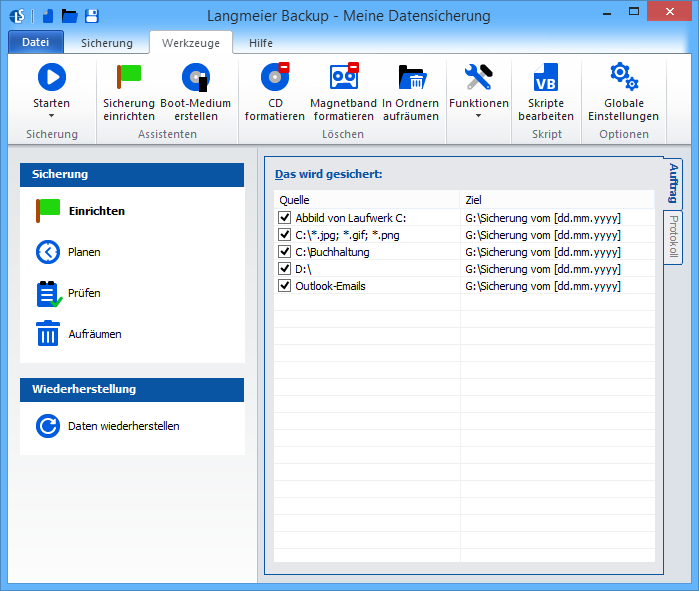Image resolution: width=699 pixels, height=591 pixels.
Task: Switch to the vertical Auftrag tab
Action: click(x=673, y=183)
